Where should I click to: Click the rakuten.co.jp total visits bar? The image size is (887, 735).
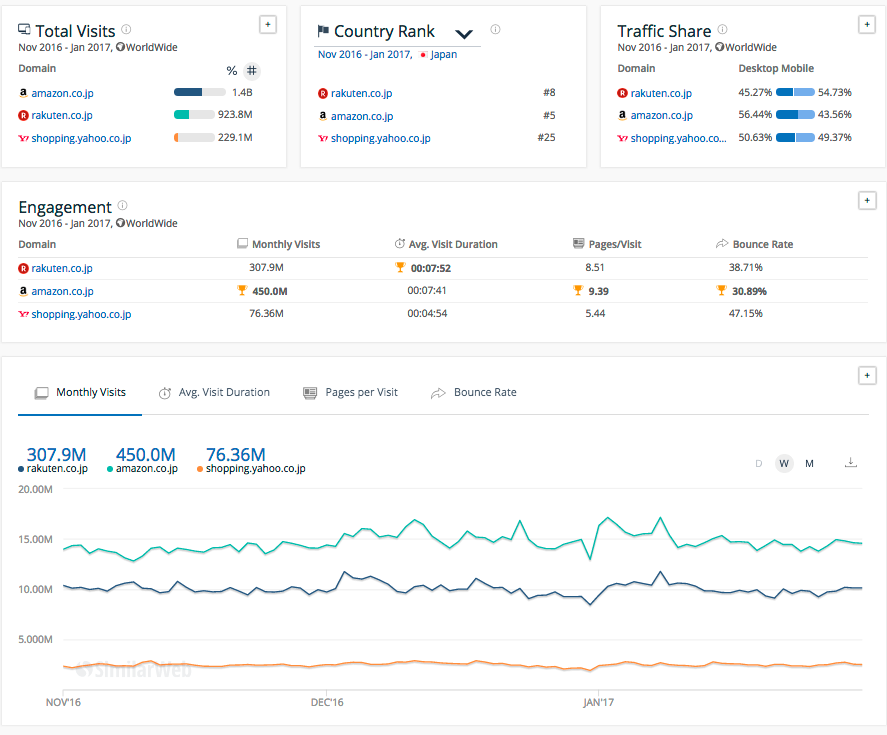pos(194,115)
